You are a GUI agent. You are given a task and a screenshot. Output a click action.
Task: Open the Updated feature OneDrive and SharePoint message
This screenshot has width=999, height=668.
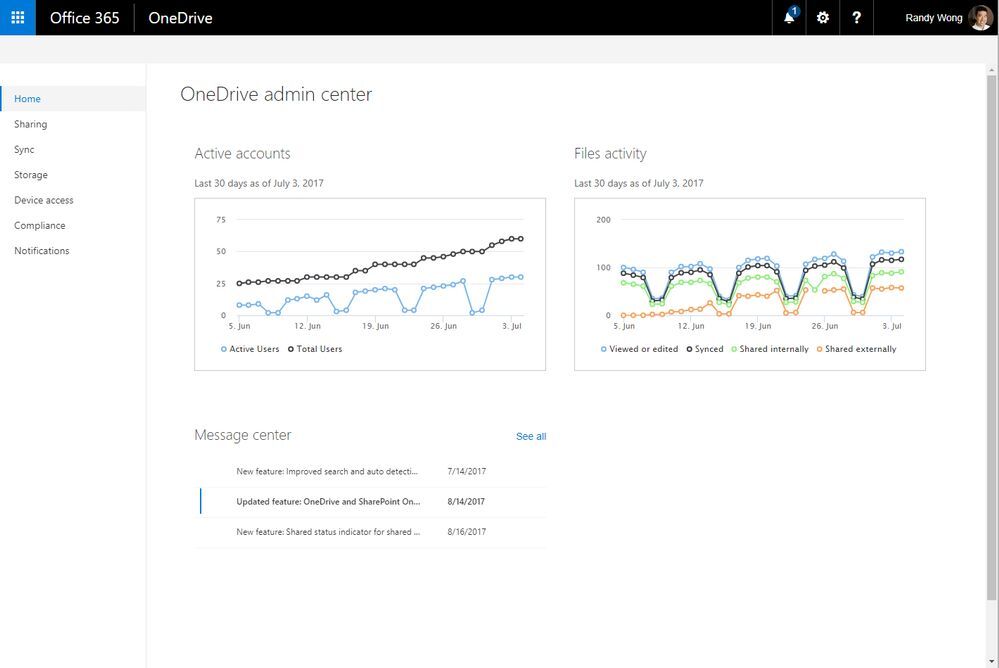pyautogui.click(x=328, y=501)
